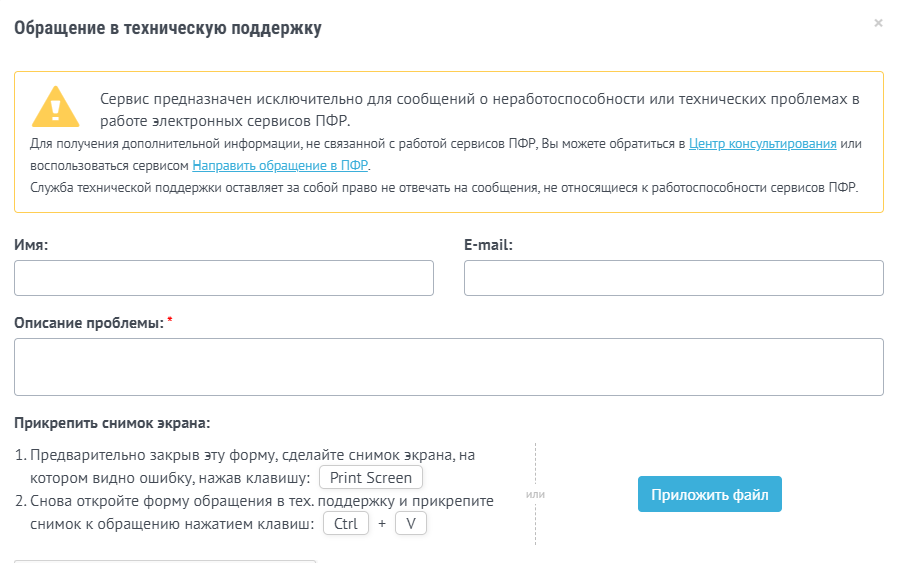Click the или divider between attach options
The width and height of the screenshot is (897, 563).
point(535,494)
